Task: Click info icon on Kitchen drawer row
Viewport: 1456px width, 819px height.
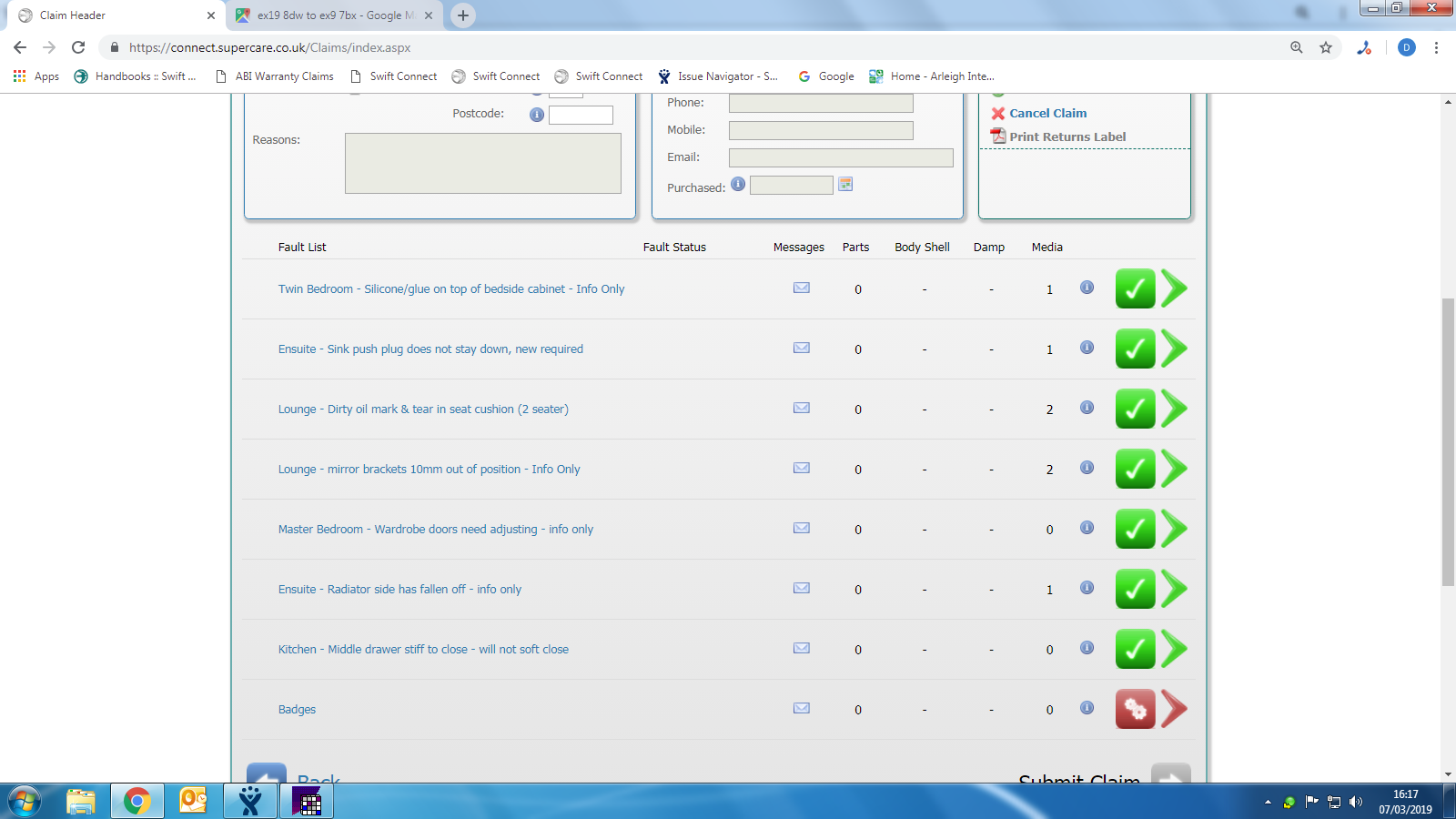Action: click(1087, 648)
